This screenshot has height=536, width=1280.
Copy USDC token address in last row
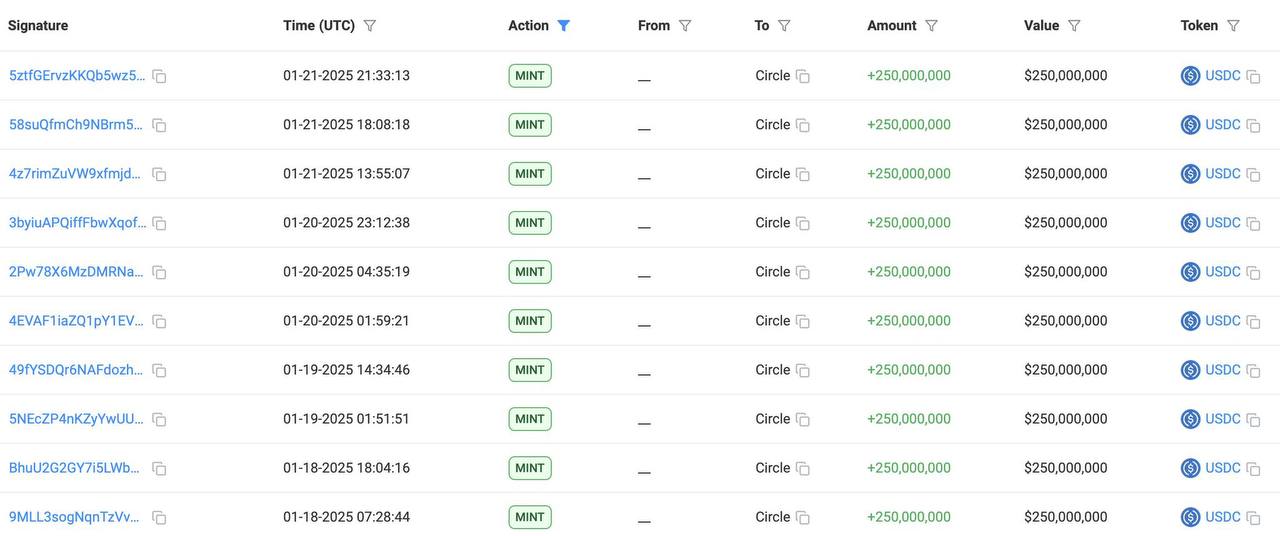[x=1253, y=518]
